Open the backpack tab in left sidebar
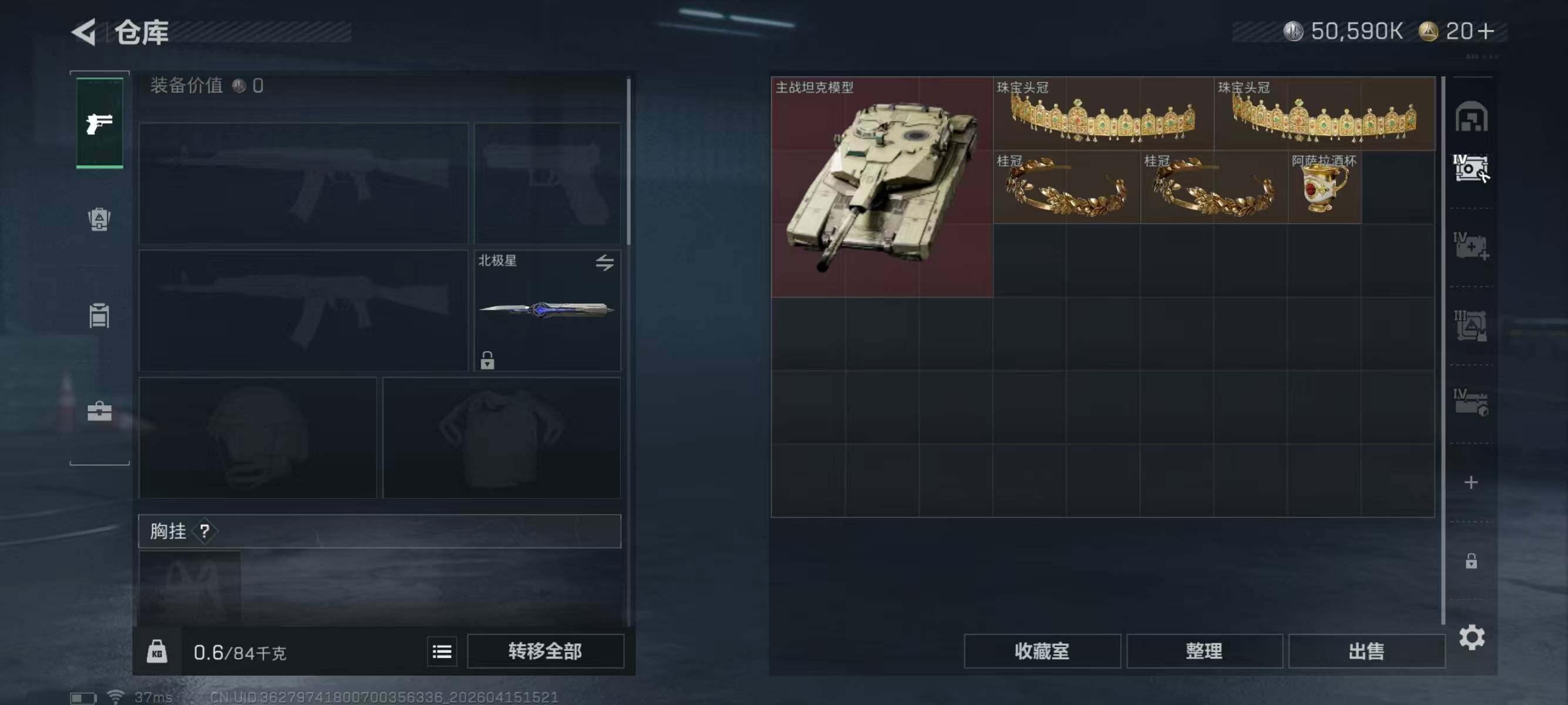Image resolution: width=1568 pixels, height=705 pixels. [x=99, y=219]
